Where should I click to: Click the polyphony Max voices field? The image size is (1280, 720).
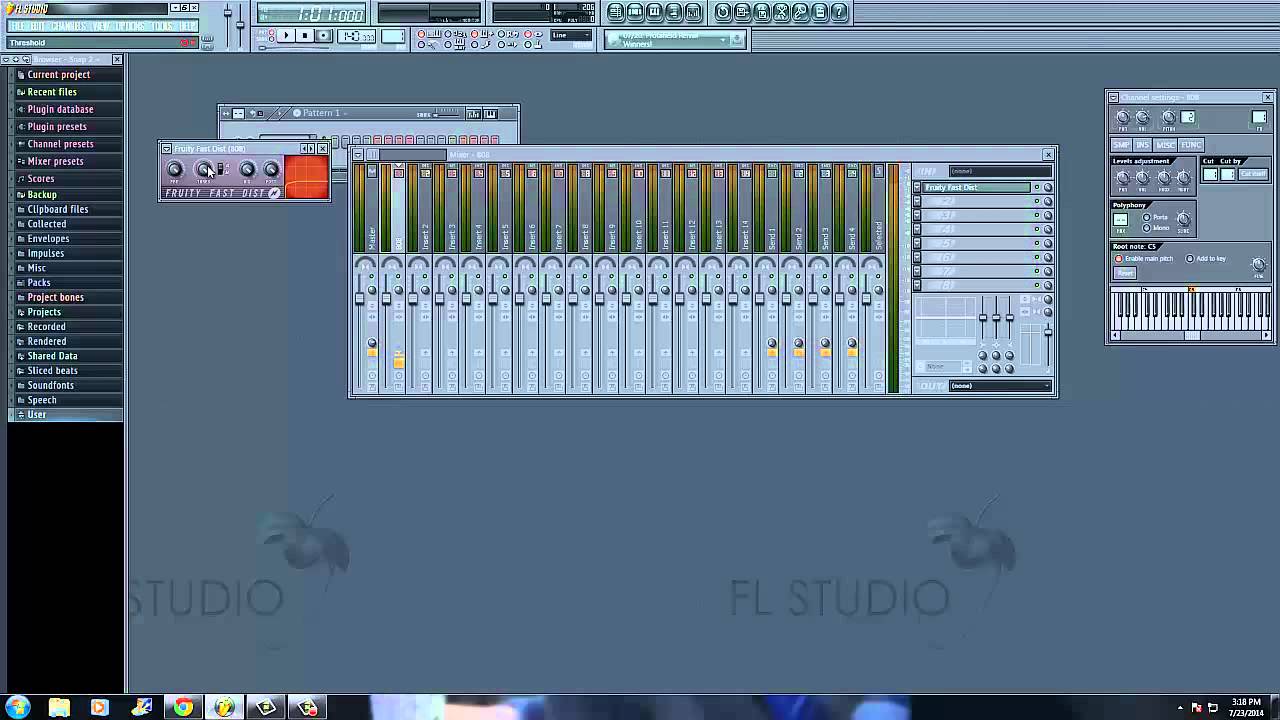[1121, 220]
